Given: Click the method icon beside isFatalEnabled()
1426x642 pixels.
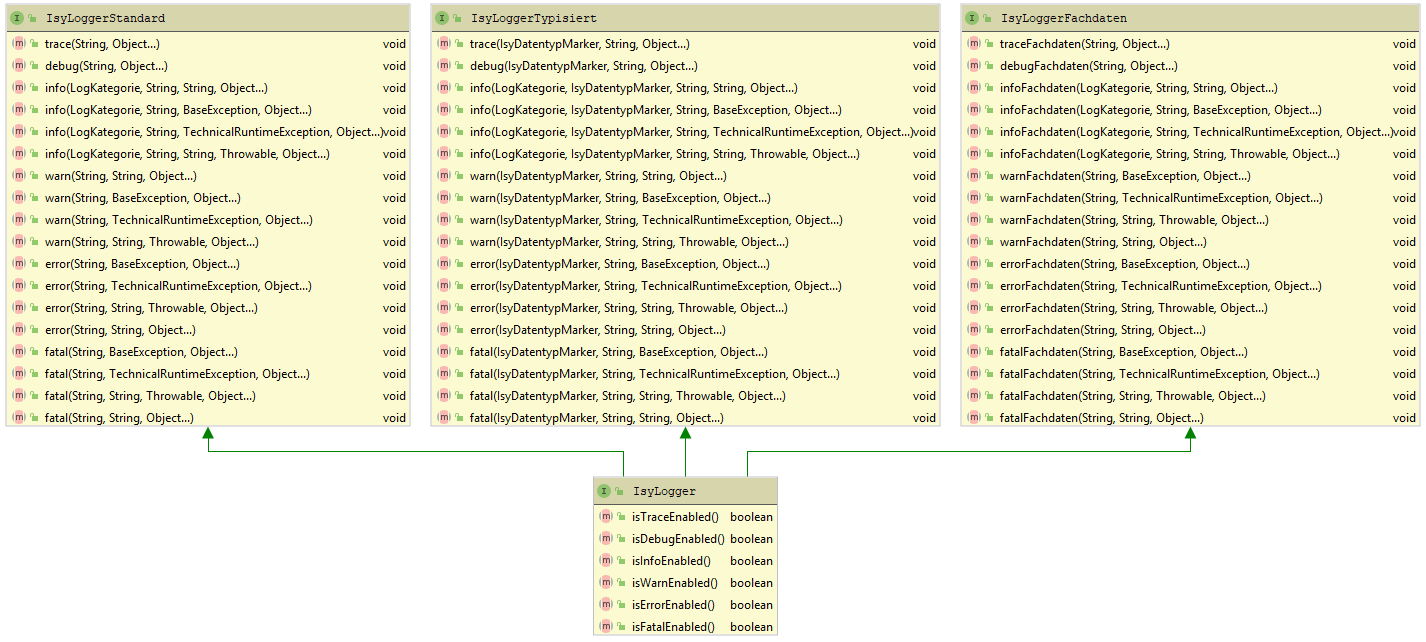Looking at the screenshot, I should [607, 627].
